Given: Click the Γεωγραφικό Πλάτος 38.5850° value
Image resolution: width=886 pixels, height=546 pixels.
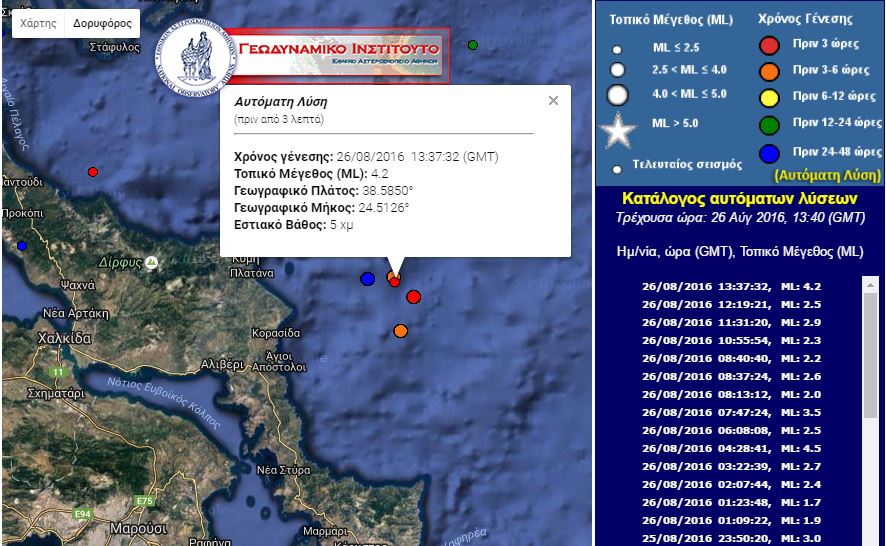Looking at the screenshot, I should (x=388, y=190).
